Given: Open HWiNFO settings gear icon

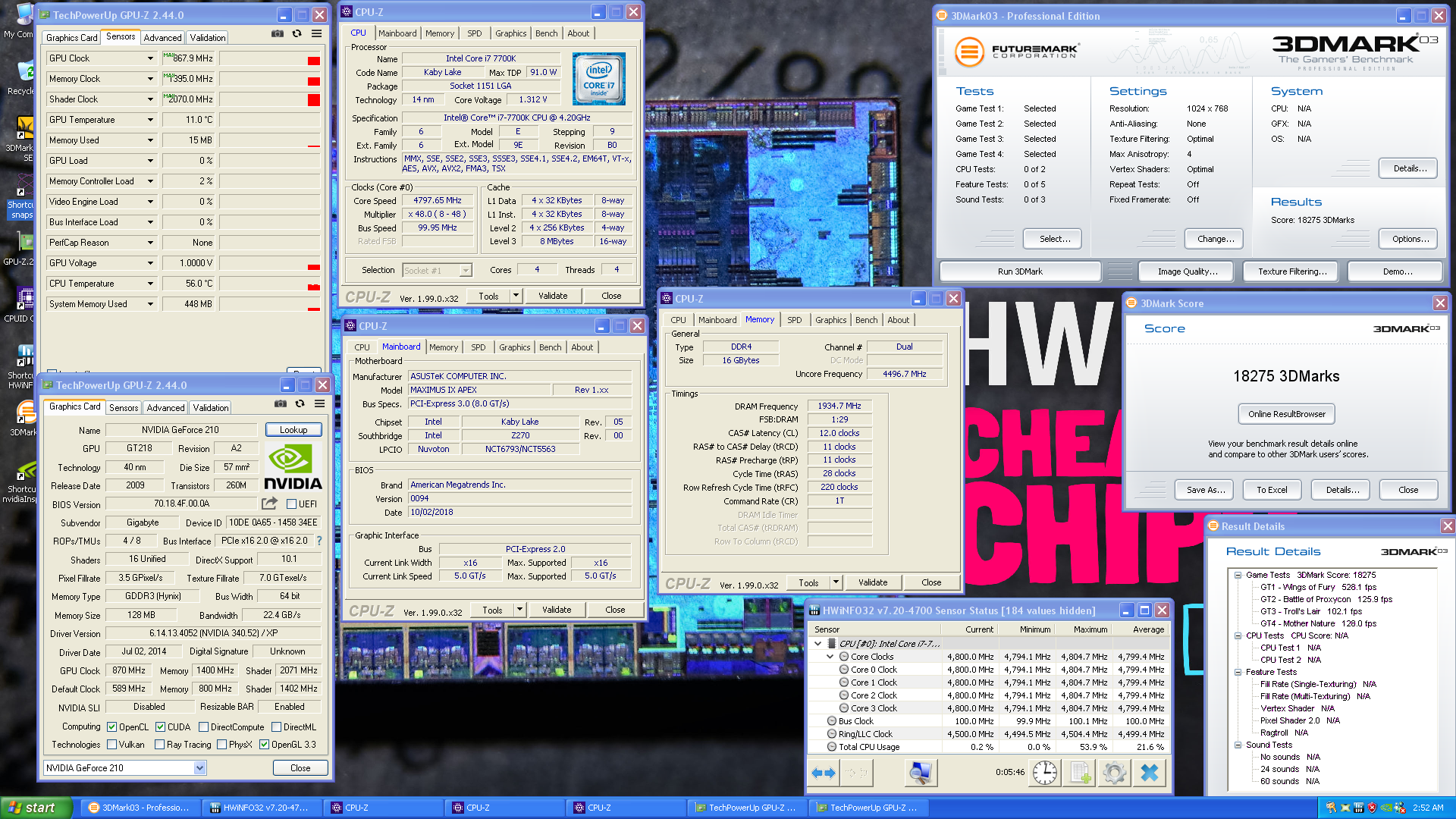Looking at the screenshot, I should click(x=1114, y=773).
